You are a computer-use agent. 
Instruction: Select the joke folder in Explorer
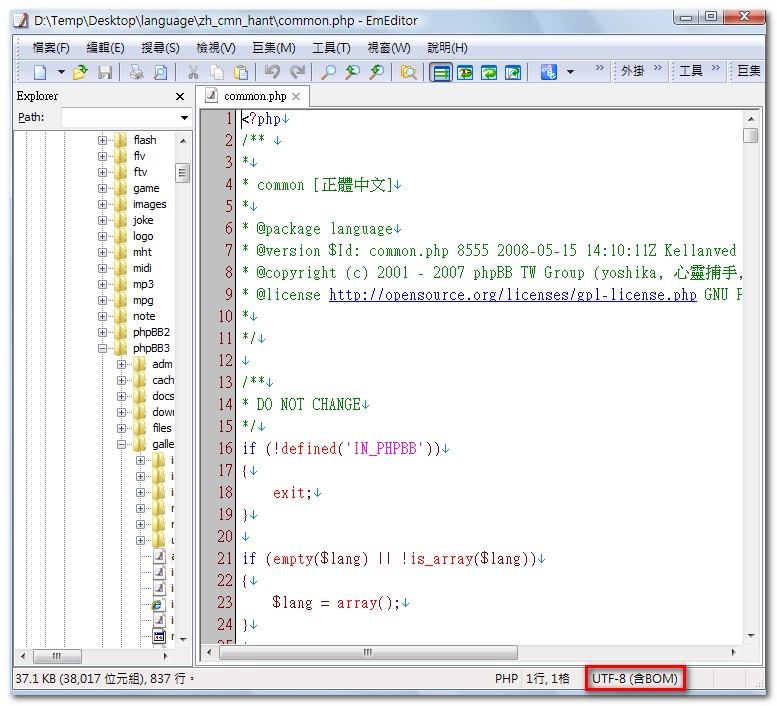click(143, 220)
